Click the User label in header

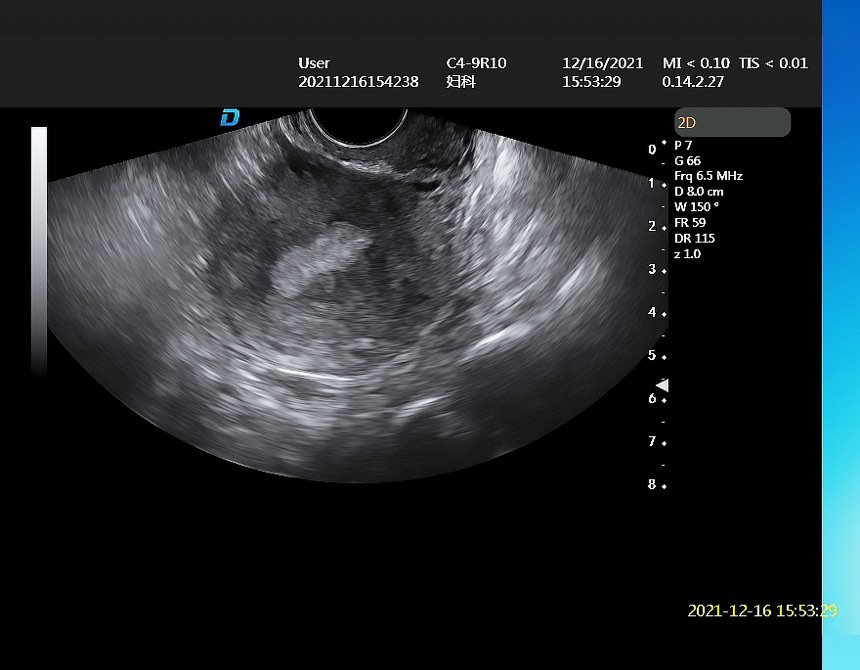point(314,63)
